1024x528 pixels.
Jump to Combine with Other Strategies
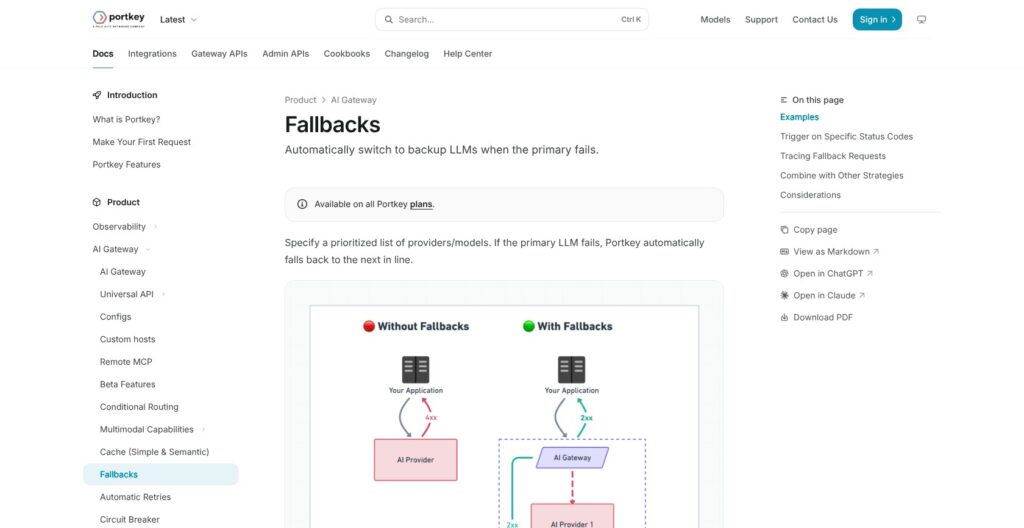click(842, 176)
